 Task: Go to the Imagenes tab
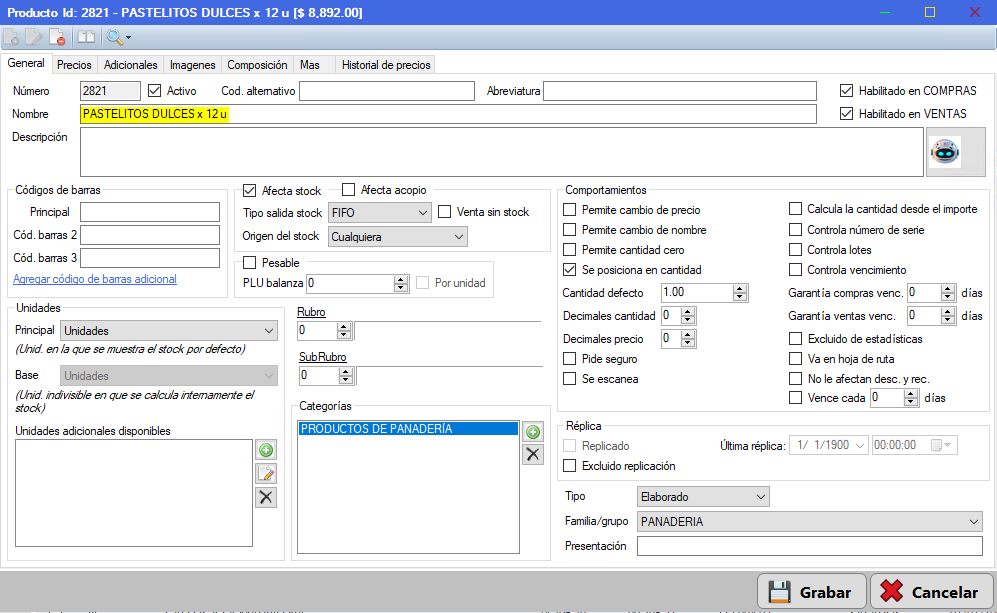[193, 65]
